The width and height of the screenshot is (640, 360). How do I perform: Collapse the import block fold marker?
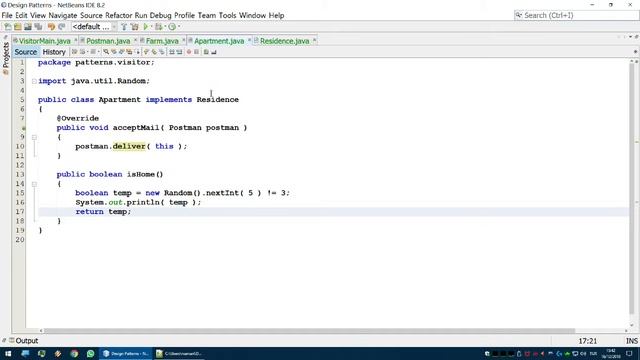tap(34, 81)
